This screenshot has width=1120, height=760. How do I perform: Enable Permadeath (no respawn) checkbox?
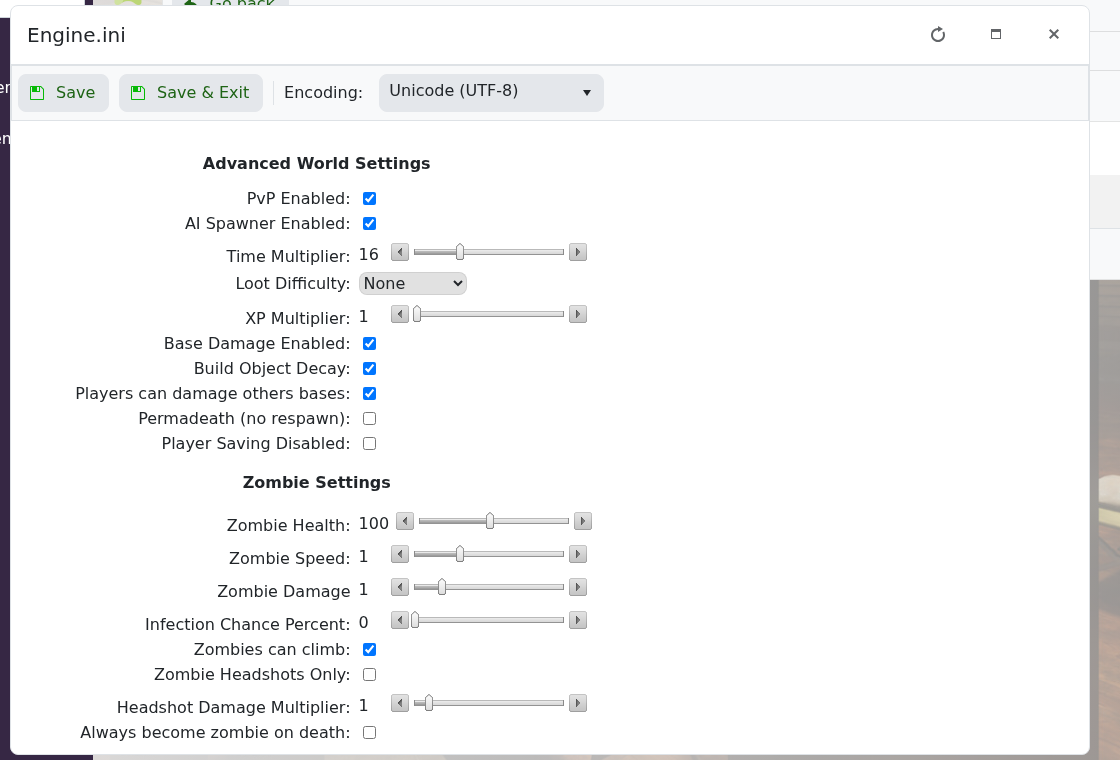tap(369, 419)
